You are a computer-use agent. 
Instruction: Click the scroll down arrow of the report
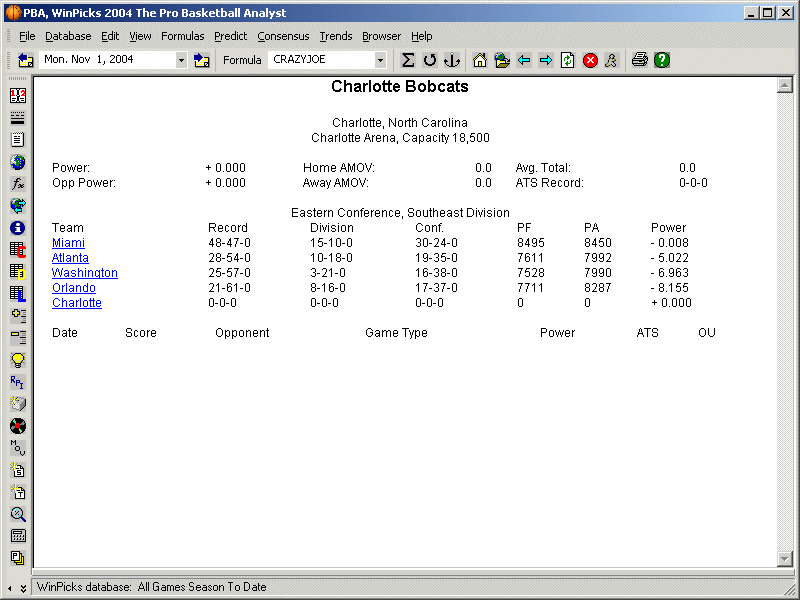(x=785, y=559)
